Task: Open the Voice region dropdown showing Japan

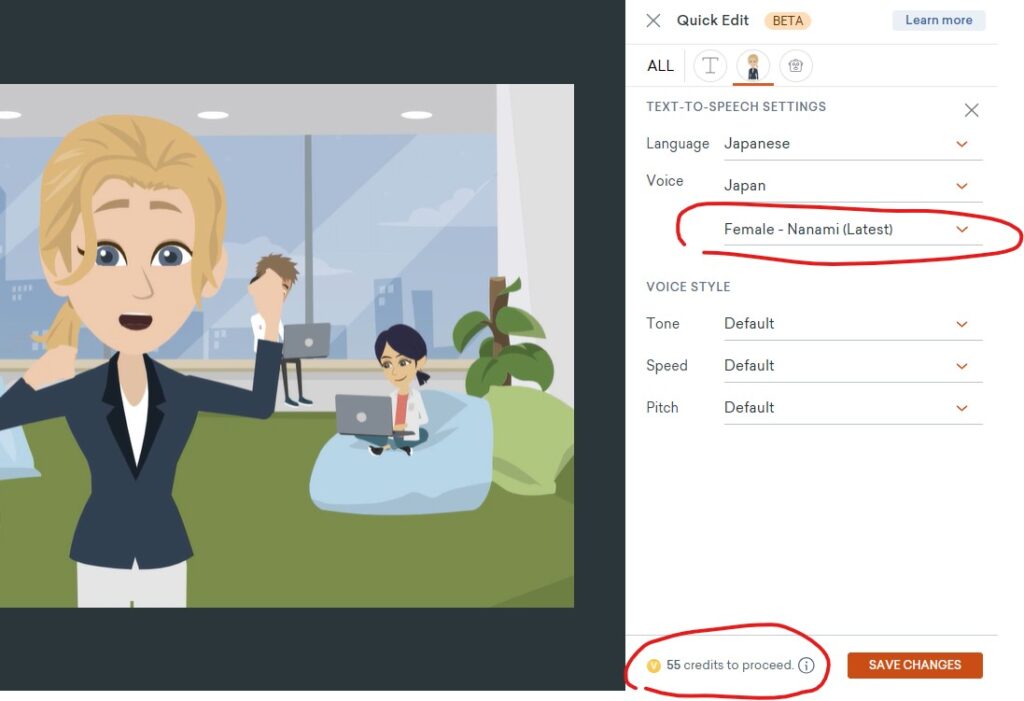Action: tap(853, 186)
